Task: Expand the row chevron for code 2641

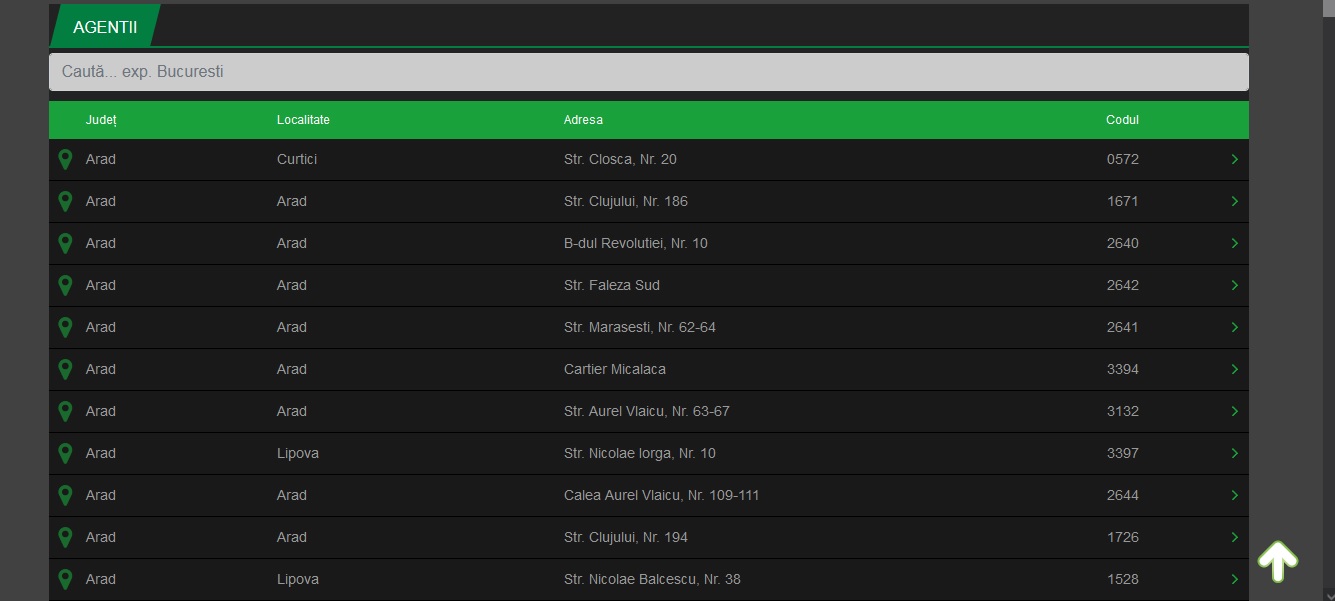Action: click(1235, 327)
